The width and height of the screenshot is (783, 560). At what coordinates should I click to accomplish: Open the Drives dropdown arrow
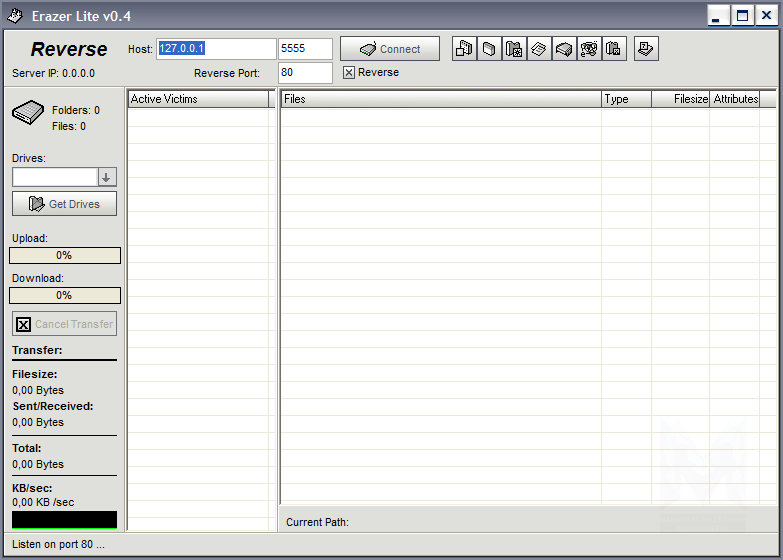107,177
